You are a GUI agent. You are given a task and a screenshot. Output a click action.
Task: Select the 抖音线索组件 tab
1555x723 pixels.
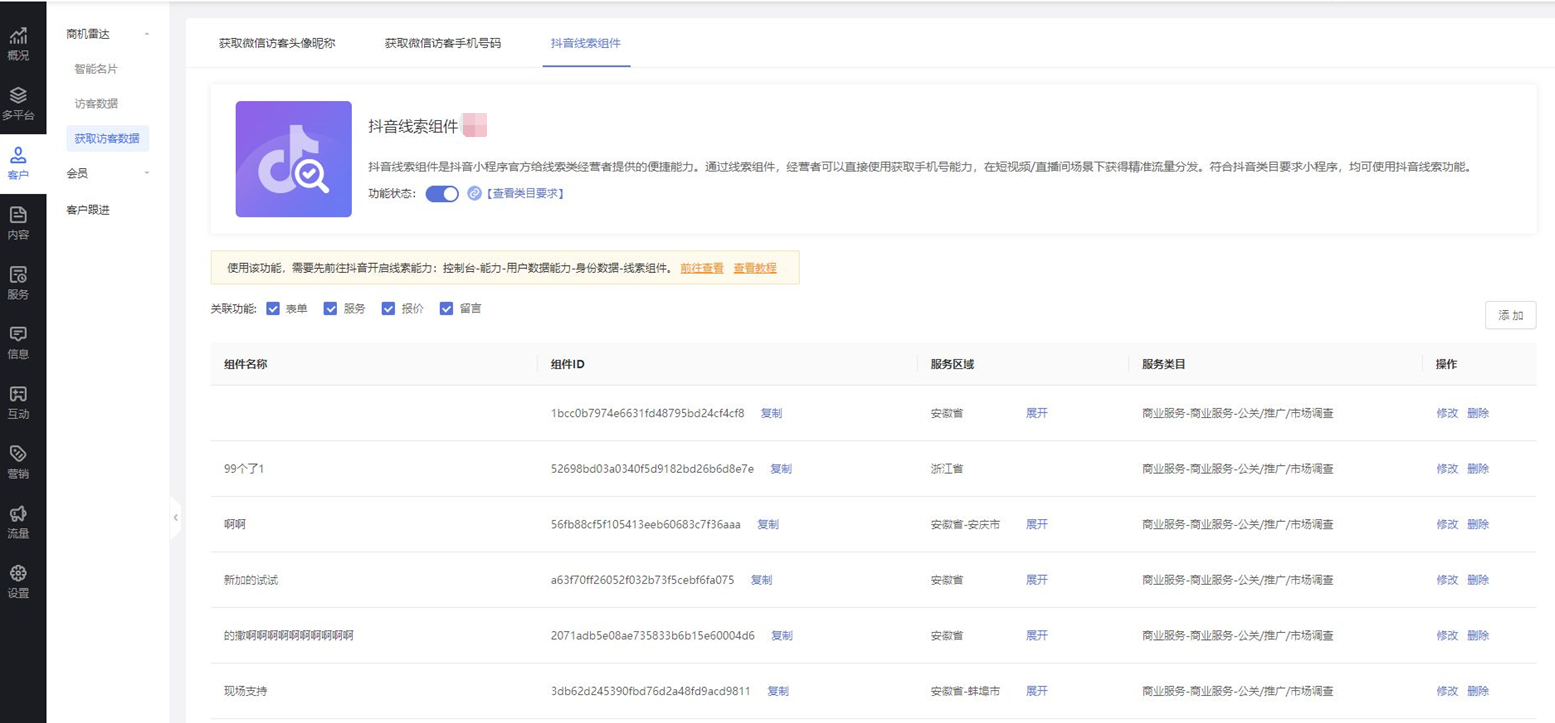point(586,44)
